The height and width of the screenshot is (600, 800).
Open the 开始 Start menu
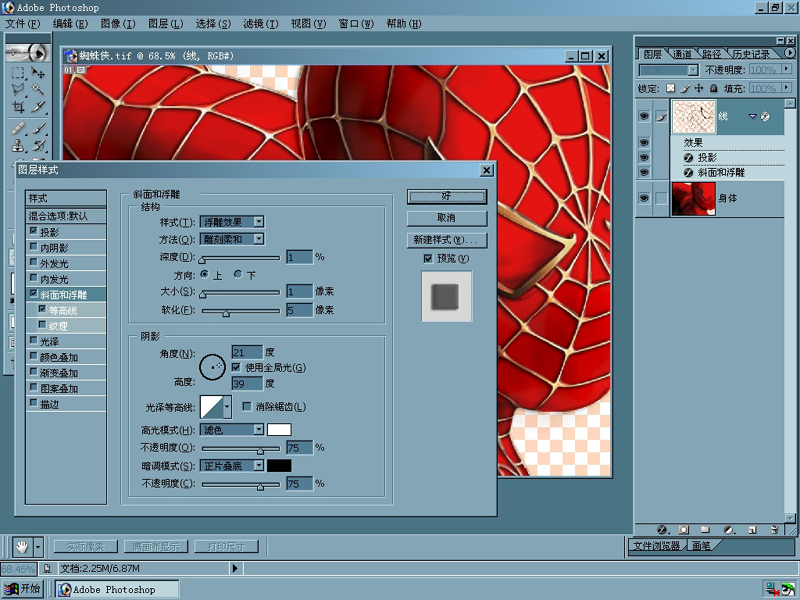[x=22, y=589]
